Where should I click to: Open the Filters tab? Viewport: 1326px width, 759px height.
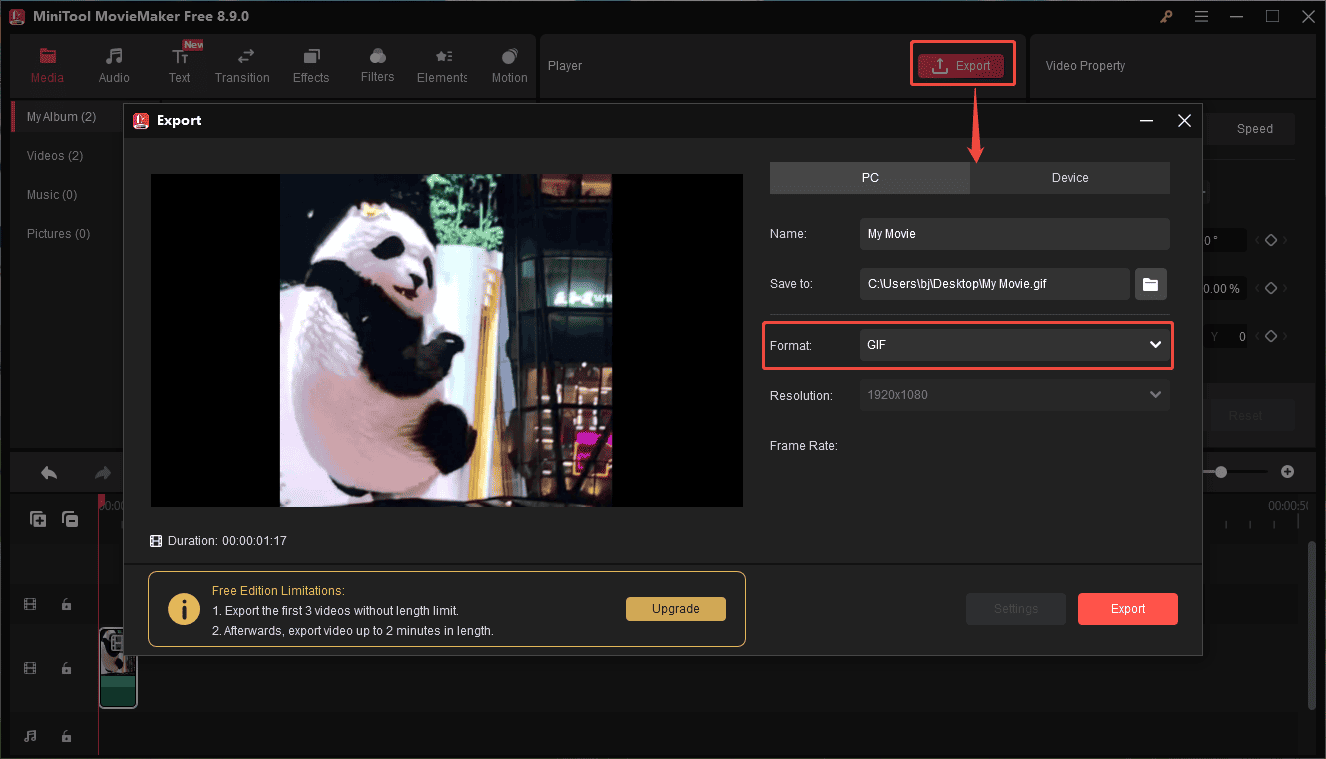[377, 65]
